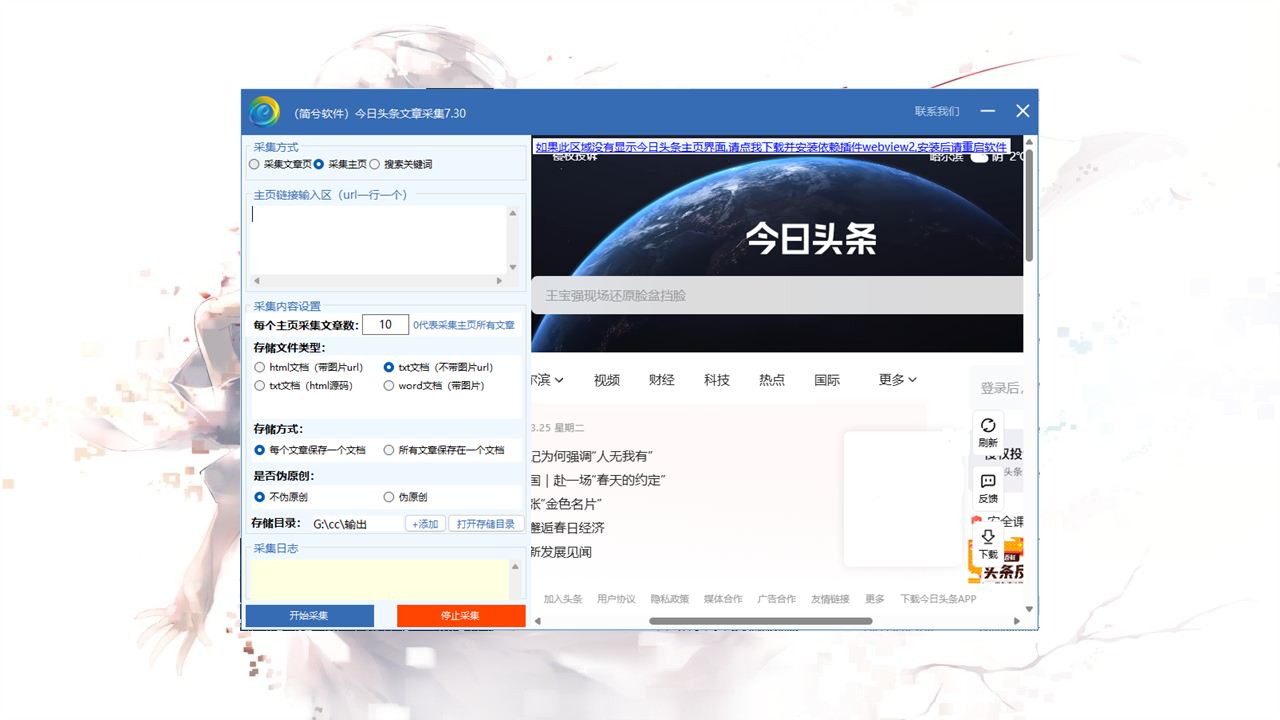Click the 下载 download icon

988,543
